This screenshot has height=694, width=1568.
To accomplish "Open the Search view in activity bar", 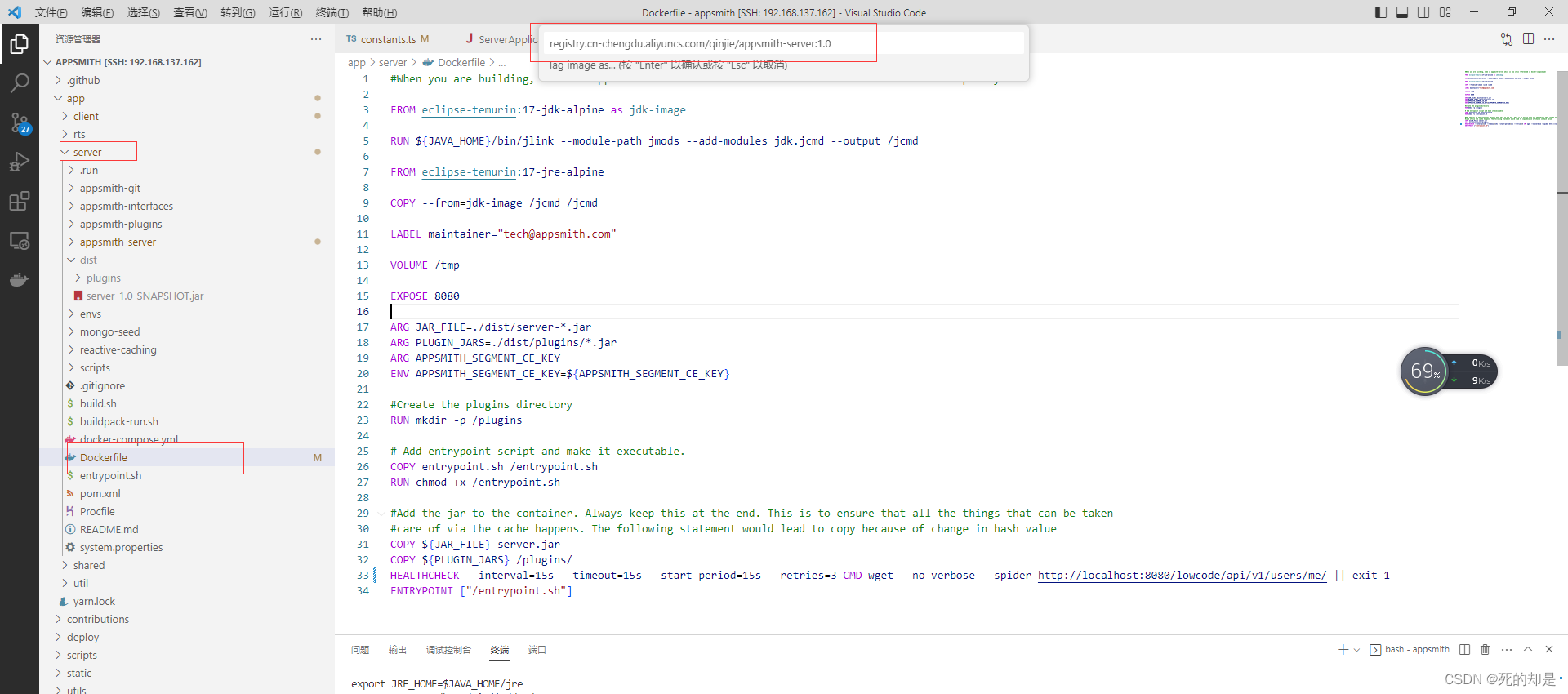I will 19,83.
